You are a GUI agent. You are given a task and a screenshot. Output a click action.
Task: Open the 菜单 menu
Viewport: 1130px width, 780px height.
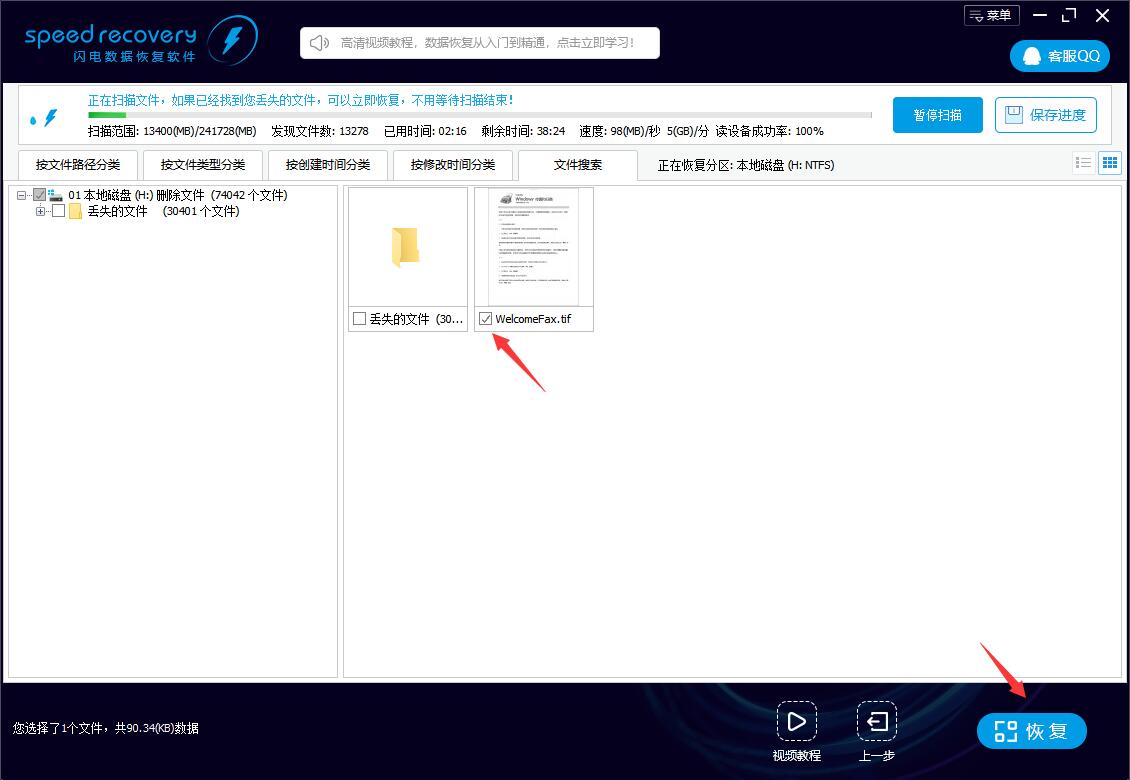(991, 15)
